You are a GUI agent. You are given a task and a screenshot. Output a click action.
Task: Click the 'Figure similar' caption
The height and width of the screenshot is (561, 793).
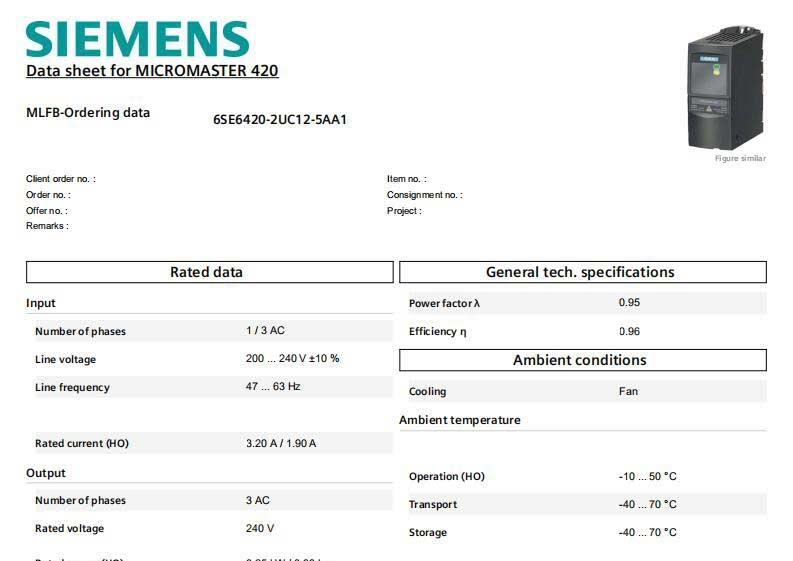point(740,159)
